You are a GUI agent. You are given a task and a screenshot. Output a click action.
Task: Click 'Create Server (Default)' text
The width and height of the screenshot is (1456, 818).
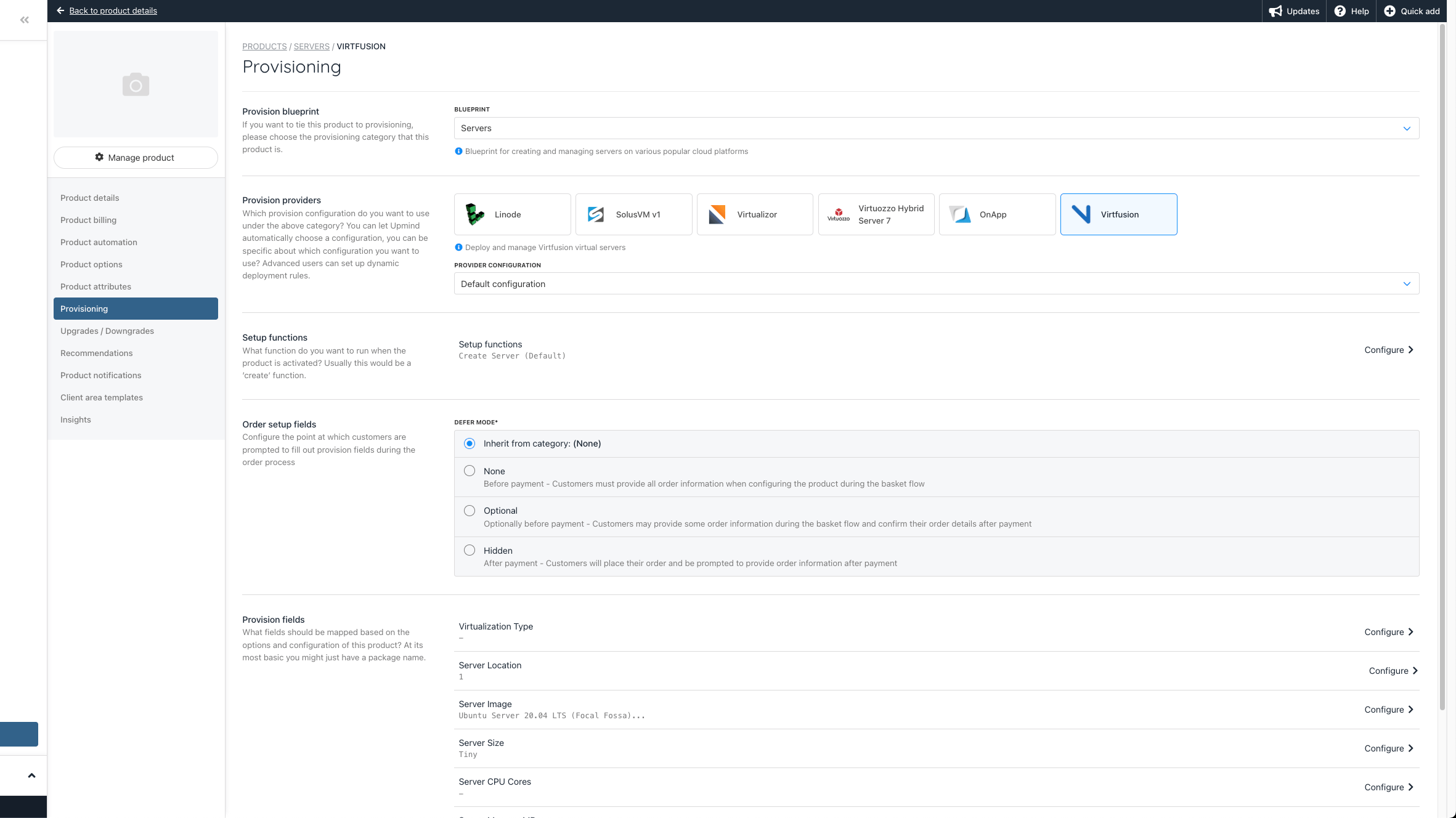click(512, 356)
